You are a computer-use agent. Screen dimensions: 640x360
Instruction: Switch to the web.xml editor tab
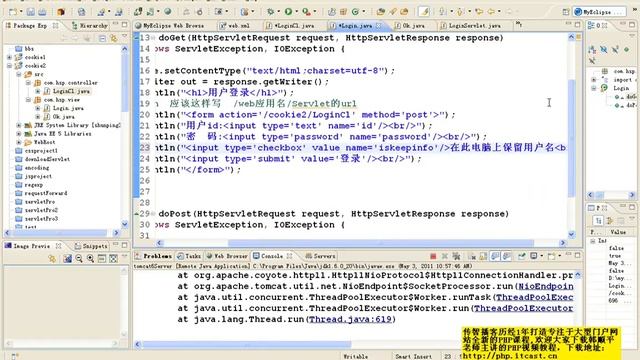(x=235, y=25)
